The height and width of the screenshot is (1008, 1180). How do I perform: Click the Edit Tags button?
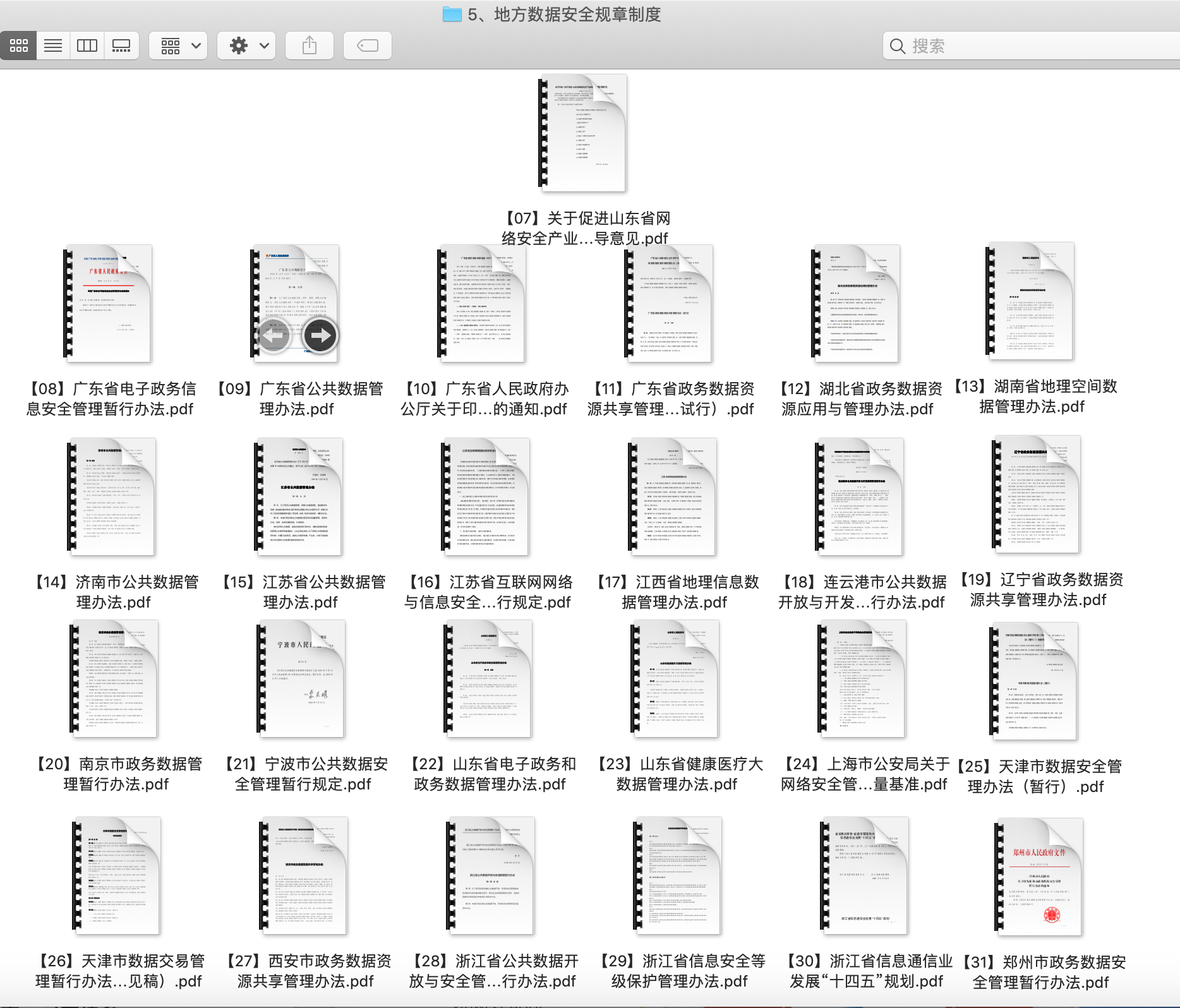click(367, 45)
